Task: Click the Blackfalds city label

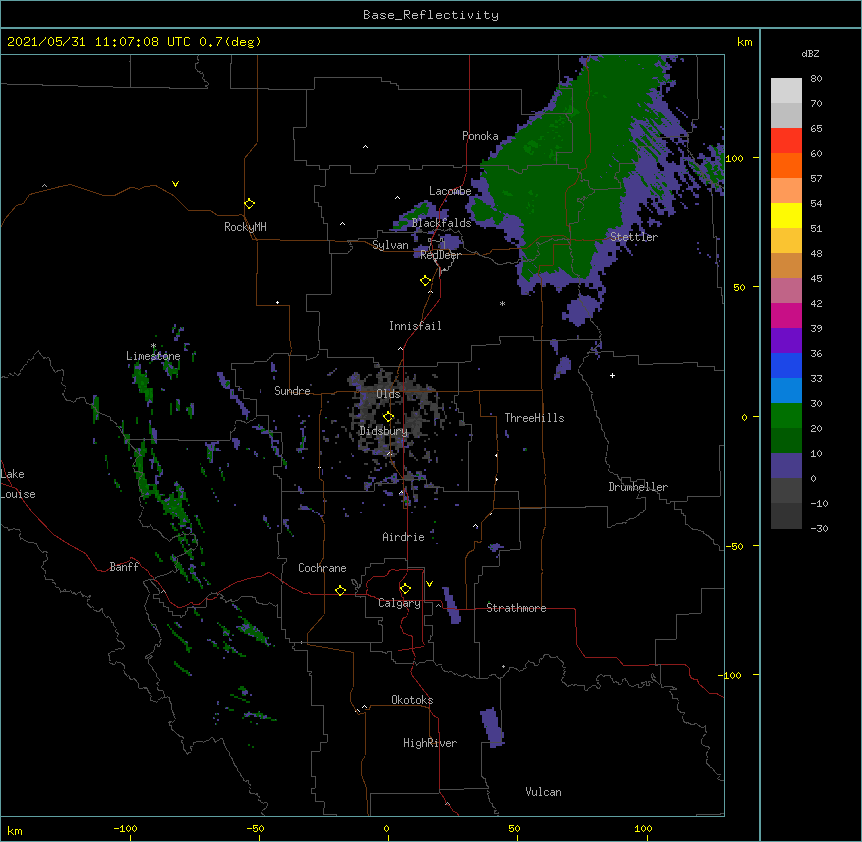Action: (441, 223)
